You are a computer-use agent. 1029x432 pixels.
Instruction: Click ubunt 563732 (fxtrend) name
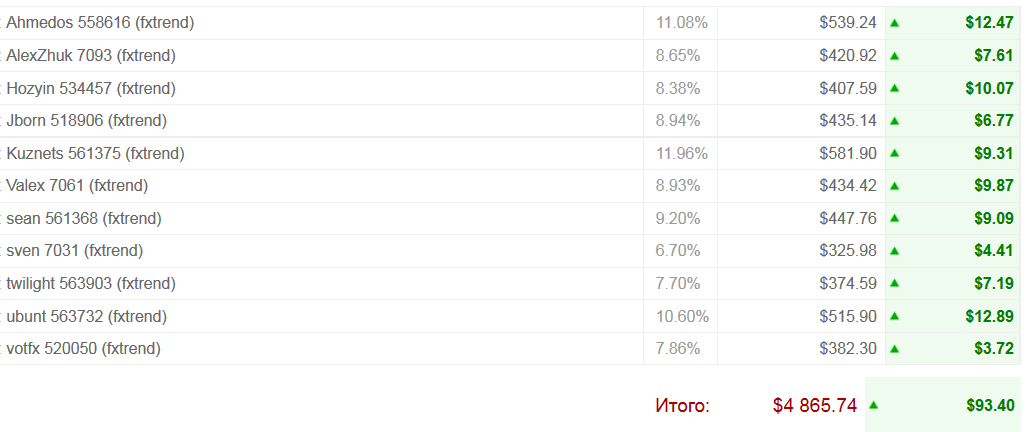(86, 316)
